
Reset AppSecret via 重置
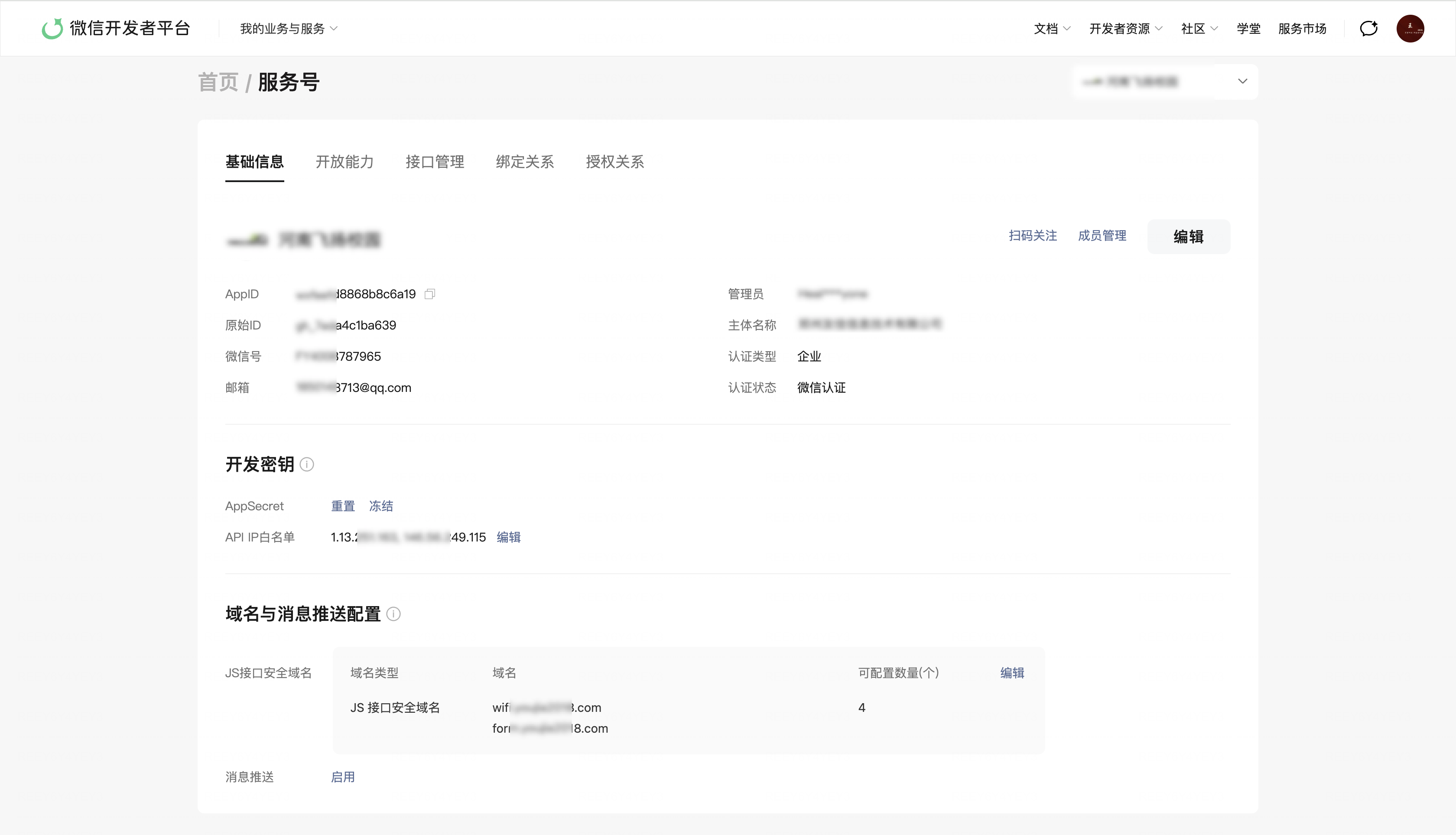[343, 506]
